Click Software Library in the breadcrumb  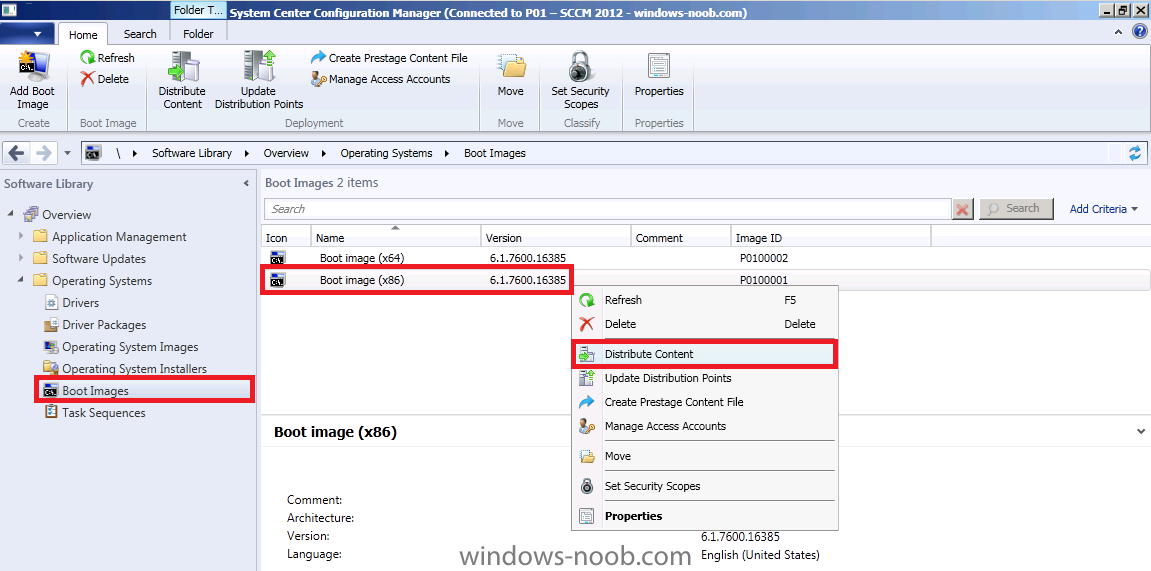pos(192,153)
